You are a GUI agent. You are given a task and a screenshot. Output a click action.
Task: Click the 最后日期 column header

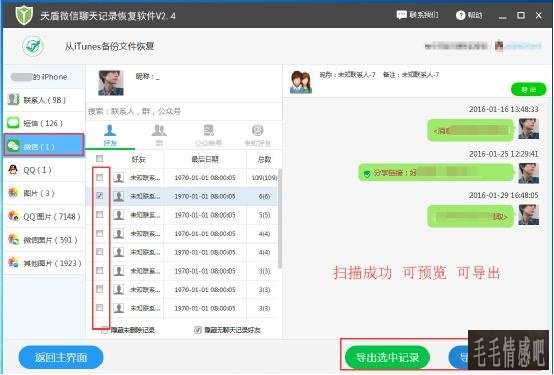coord(205,159)
